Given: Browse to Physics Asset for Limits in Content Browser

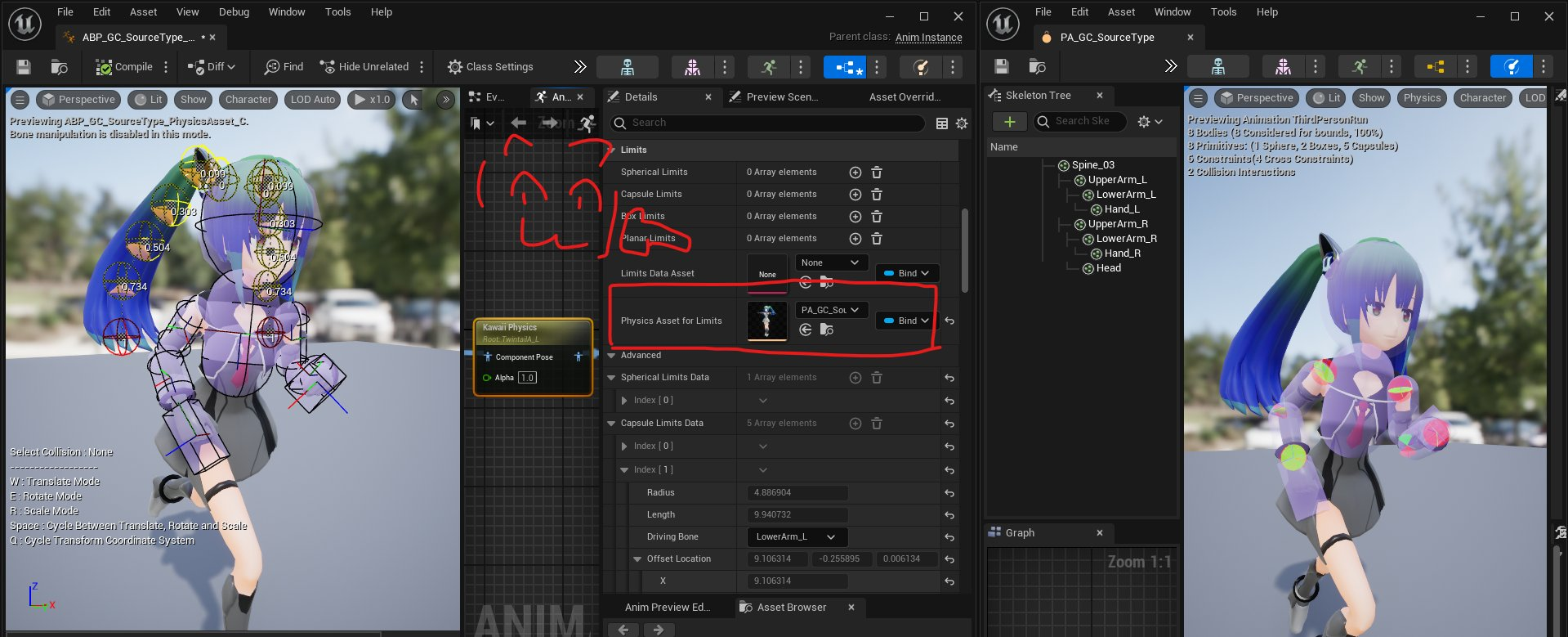Looking at the screenshot, I should (x=827, y=330).
